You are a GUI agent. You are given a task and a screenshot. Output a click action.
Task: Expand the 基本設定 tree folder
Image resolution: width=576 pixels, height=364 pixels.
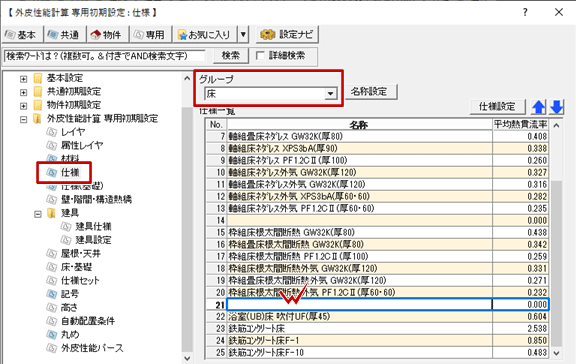point(24,79)
